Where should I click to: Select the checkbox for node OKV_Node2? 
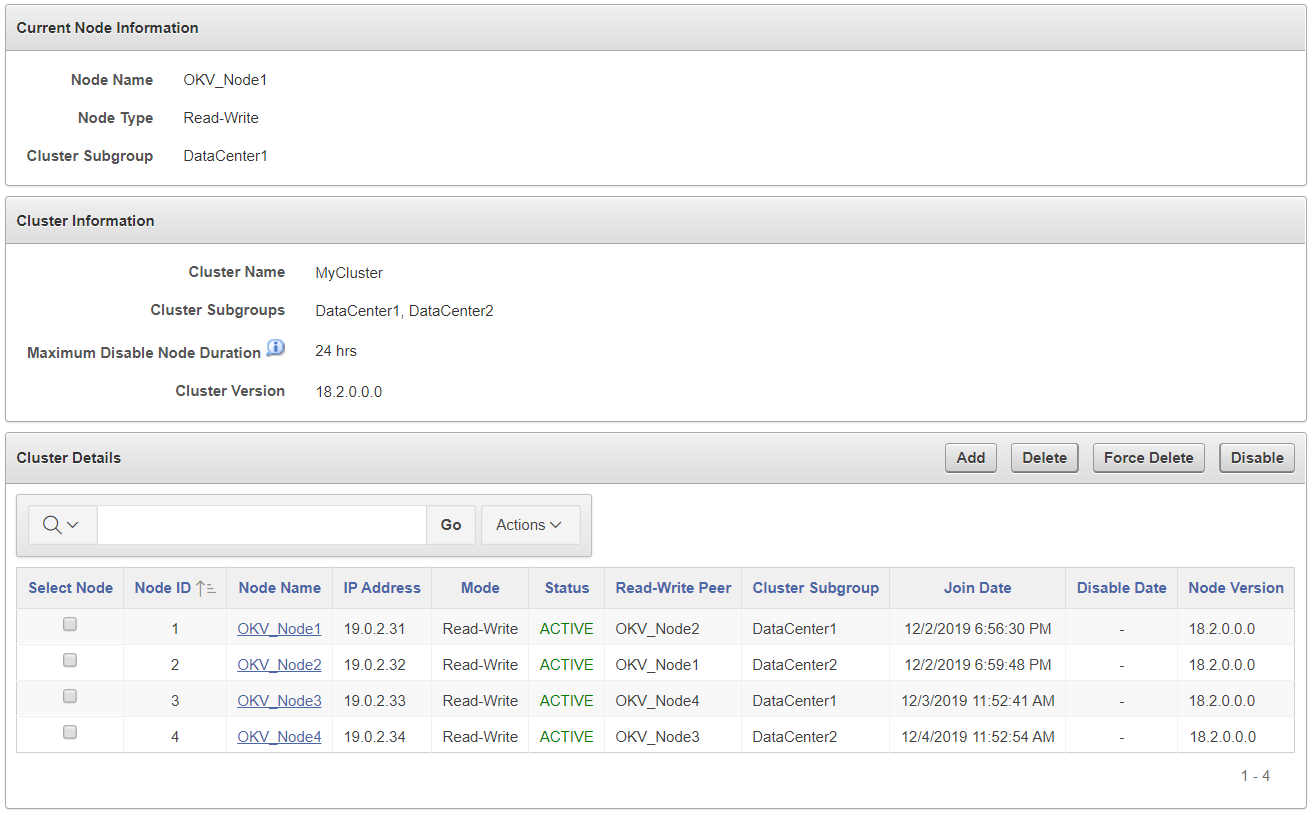[x=69, y=659]
